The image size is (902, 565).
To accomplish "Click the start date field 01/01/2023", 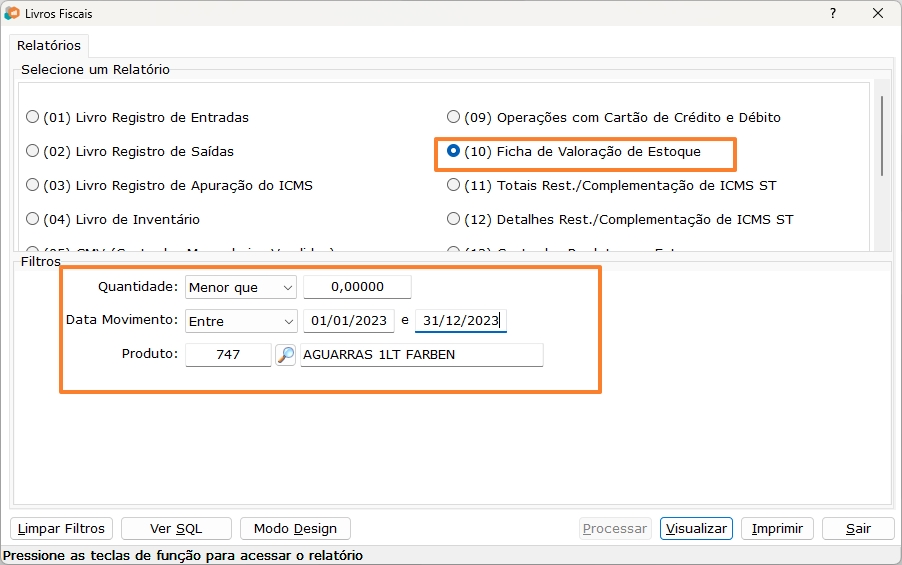I will [348, 322].
